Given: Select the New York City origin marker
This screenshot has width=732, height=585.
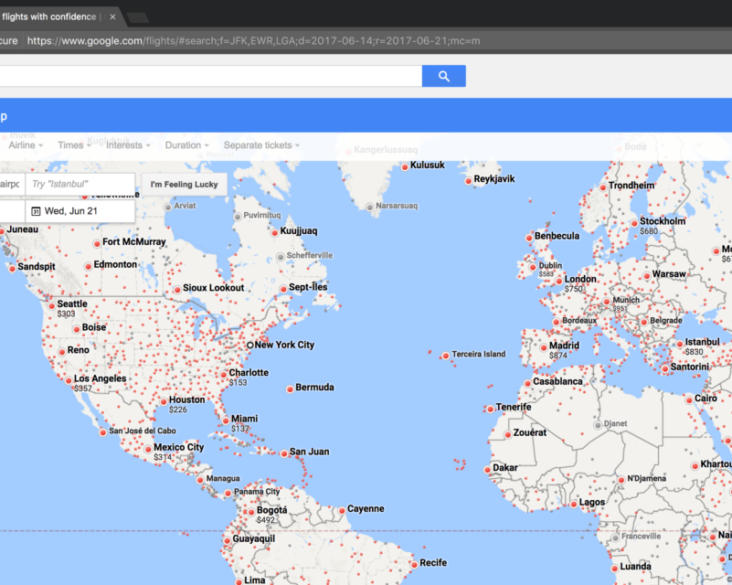Looking at the screenshot, I should [x=250, y=345].
